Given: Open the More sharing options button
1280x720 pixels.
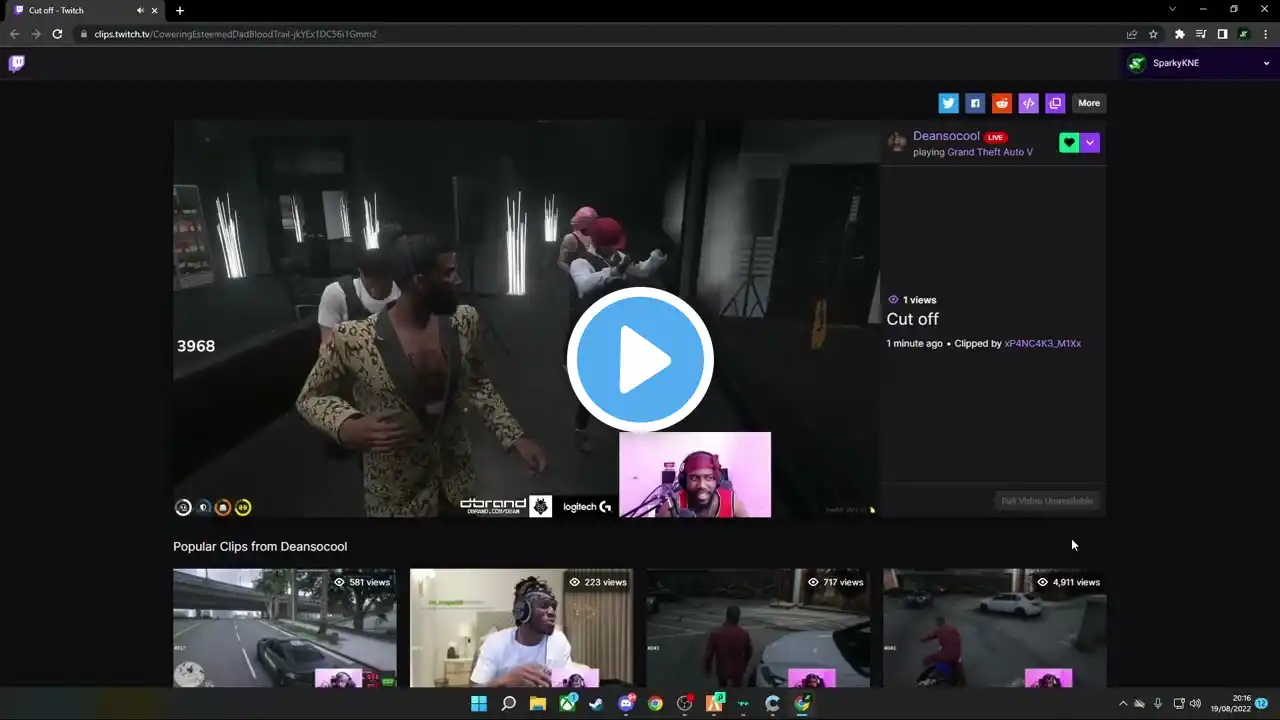Looking at the screenshot, I should [x=1089, y=103].
